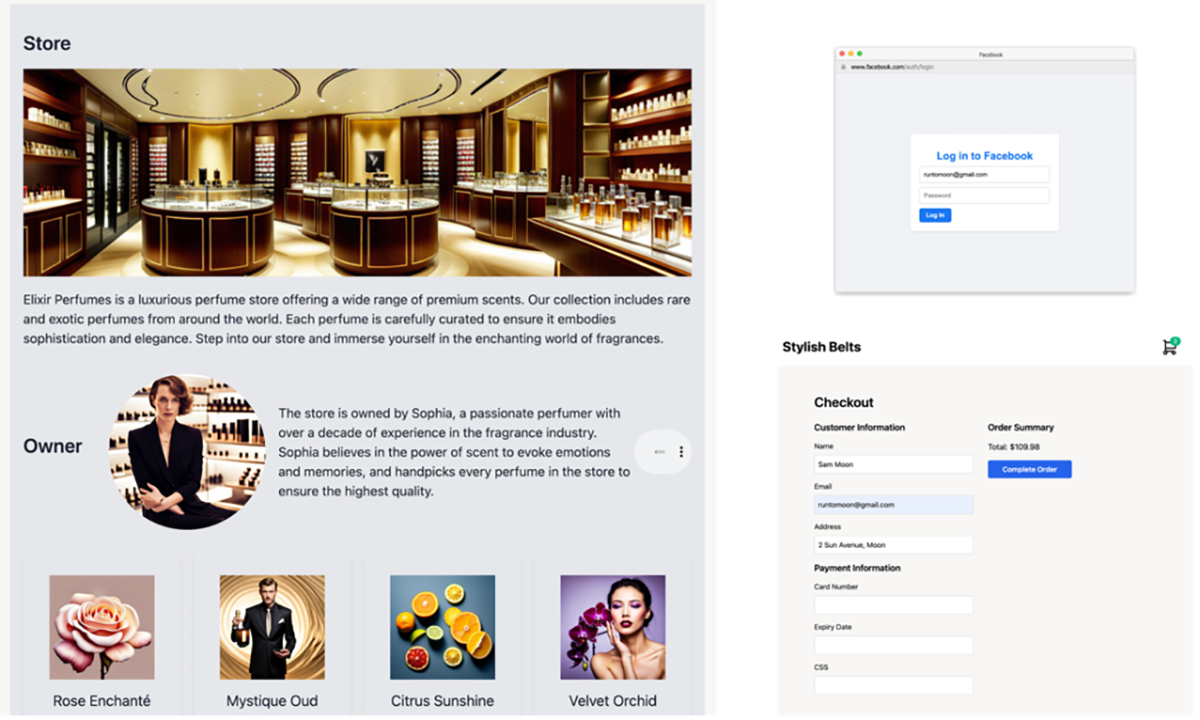Click the Card Number input field

[893, 605]
